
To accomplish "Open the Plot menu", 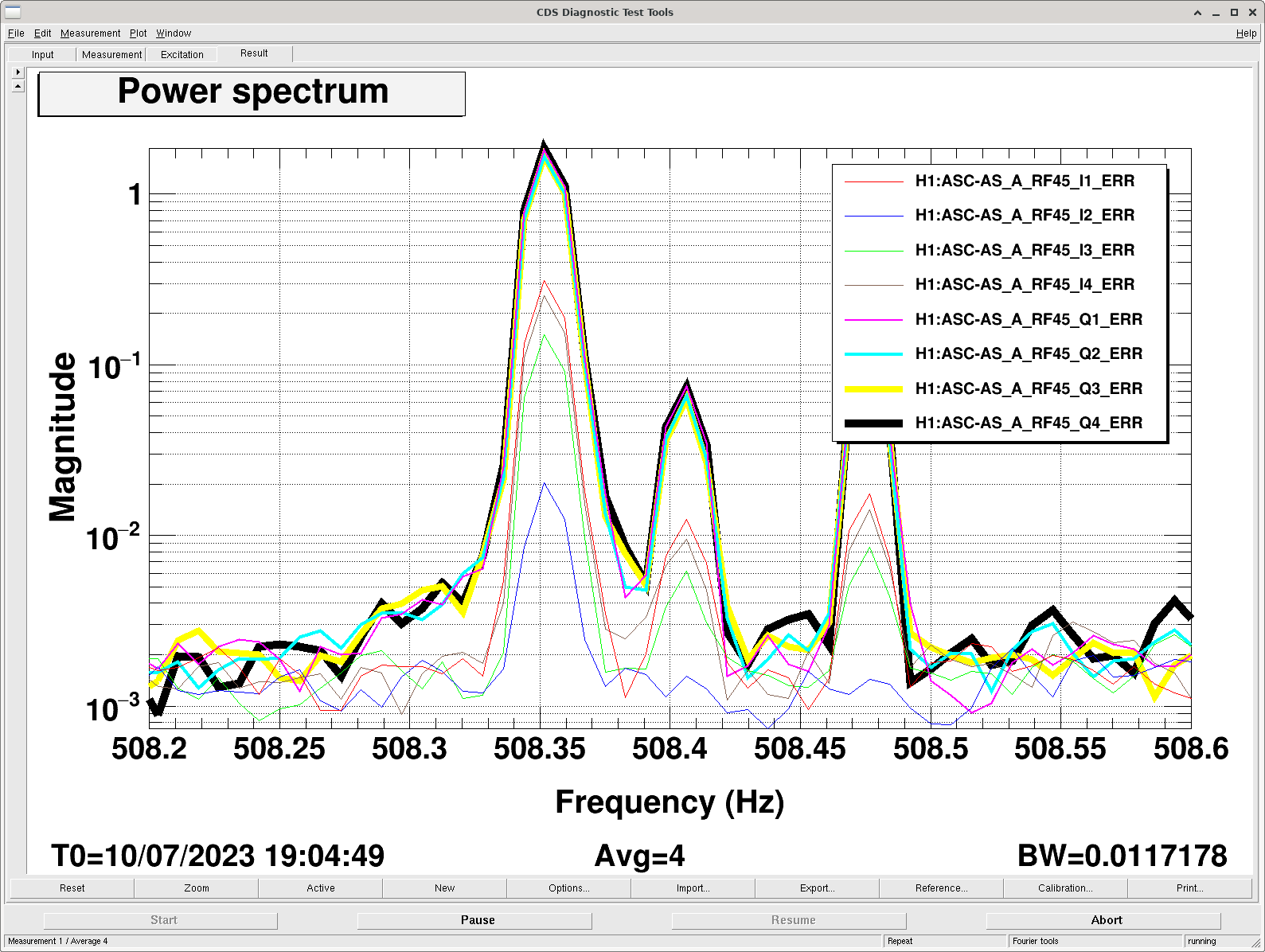I will [138, 33].
